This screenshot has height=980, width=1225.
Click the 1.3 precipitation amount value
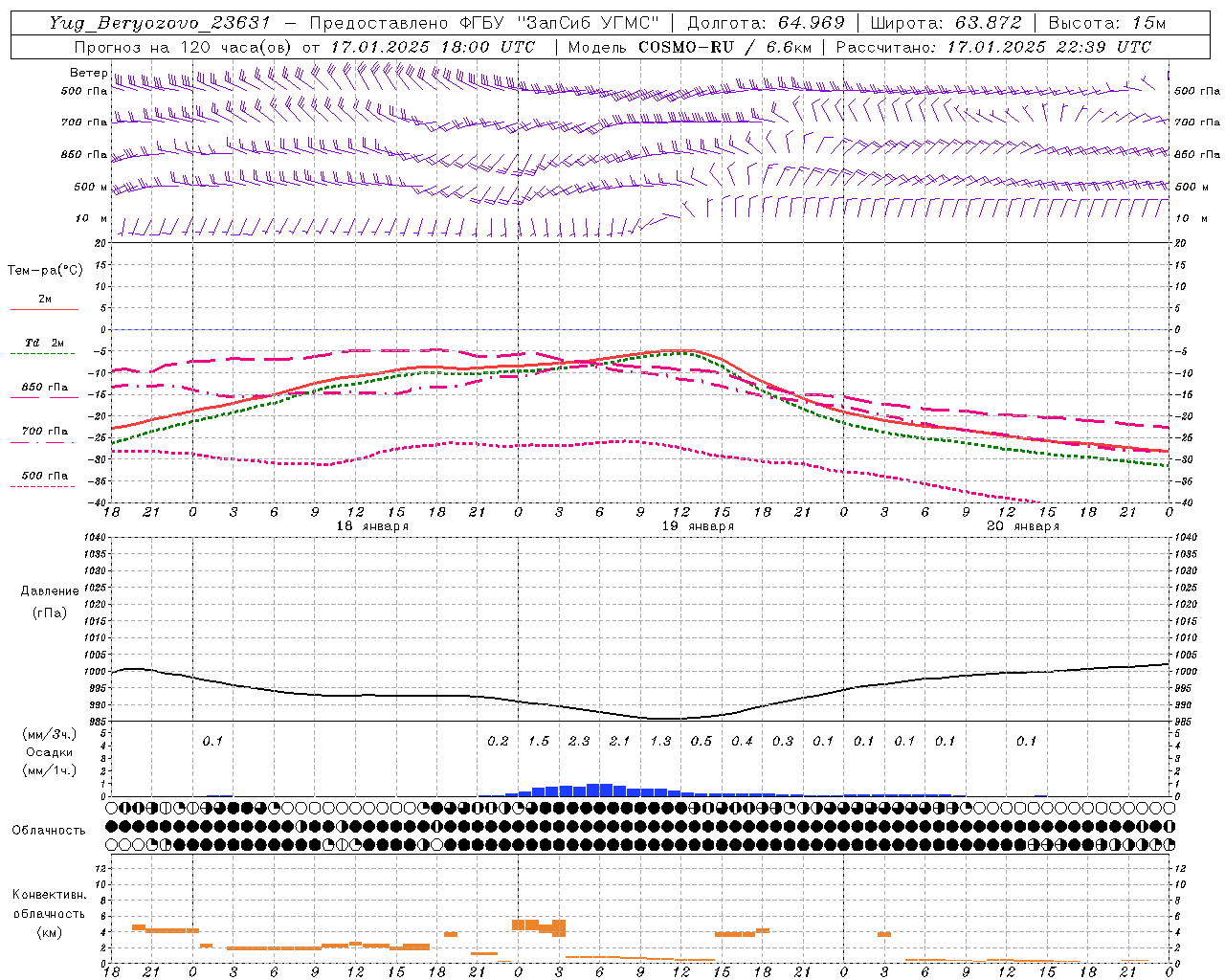click(660, 742)
